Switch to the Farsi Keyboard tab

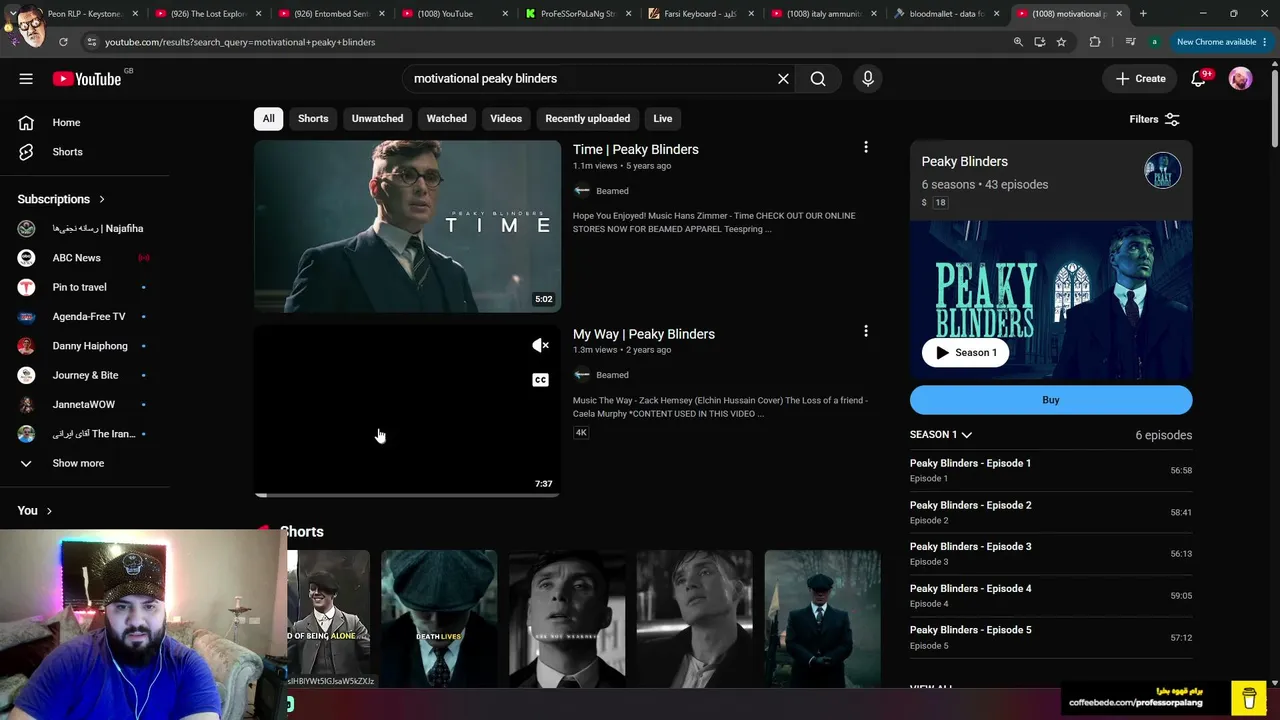coord(702,14)
